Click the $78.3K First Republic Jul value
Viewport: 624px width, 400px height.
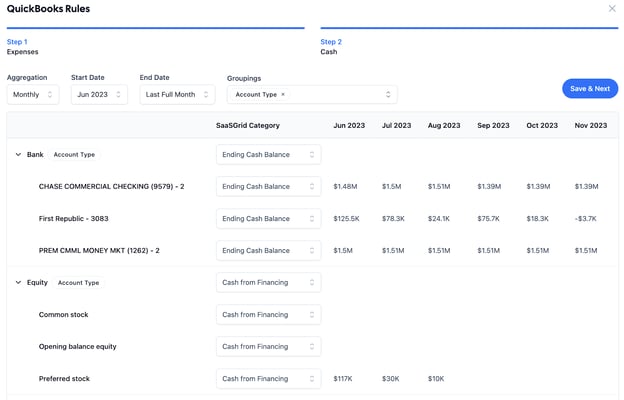[393, 219]
